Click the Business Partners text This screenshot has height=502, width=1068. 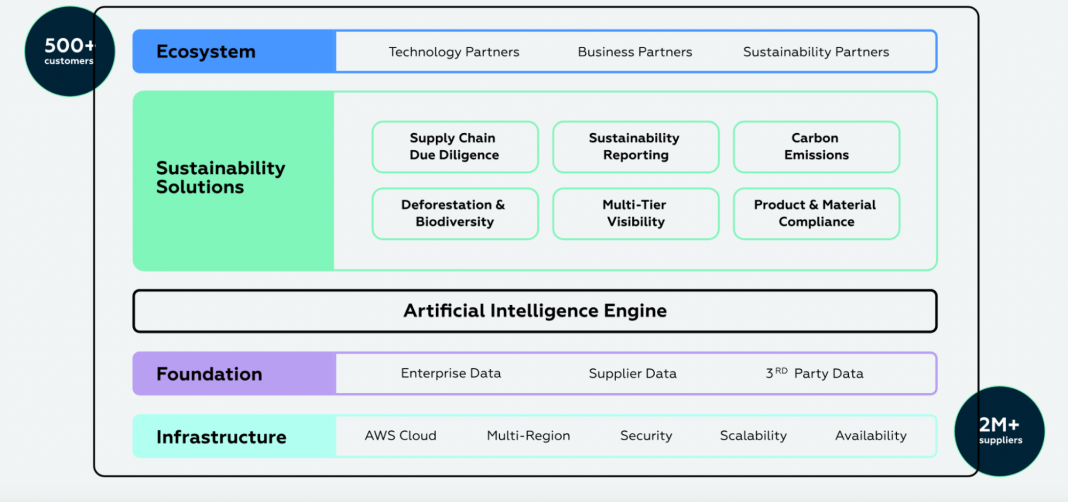[x=635, y=52]
